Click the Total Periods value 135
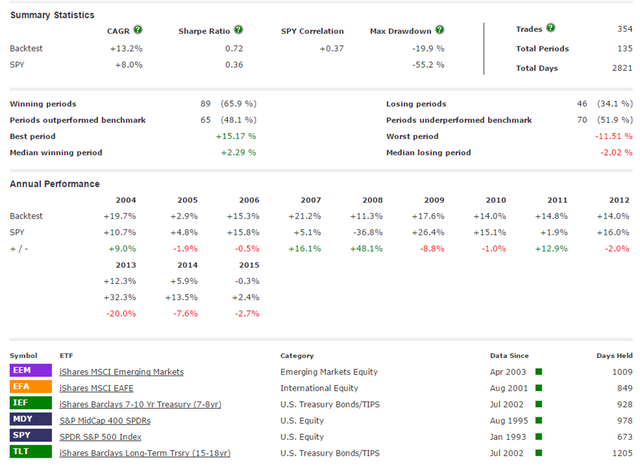This screenshot has height=469, width=640. [x=625, y=49]
